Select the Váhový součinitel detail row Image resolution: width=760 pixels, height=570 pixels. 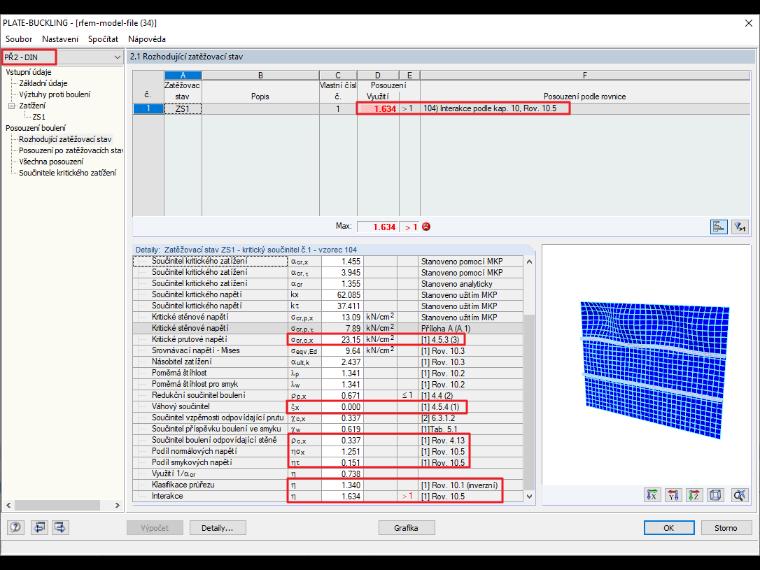328,407
